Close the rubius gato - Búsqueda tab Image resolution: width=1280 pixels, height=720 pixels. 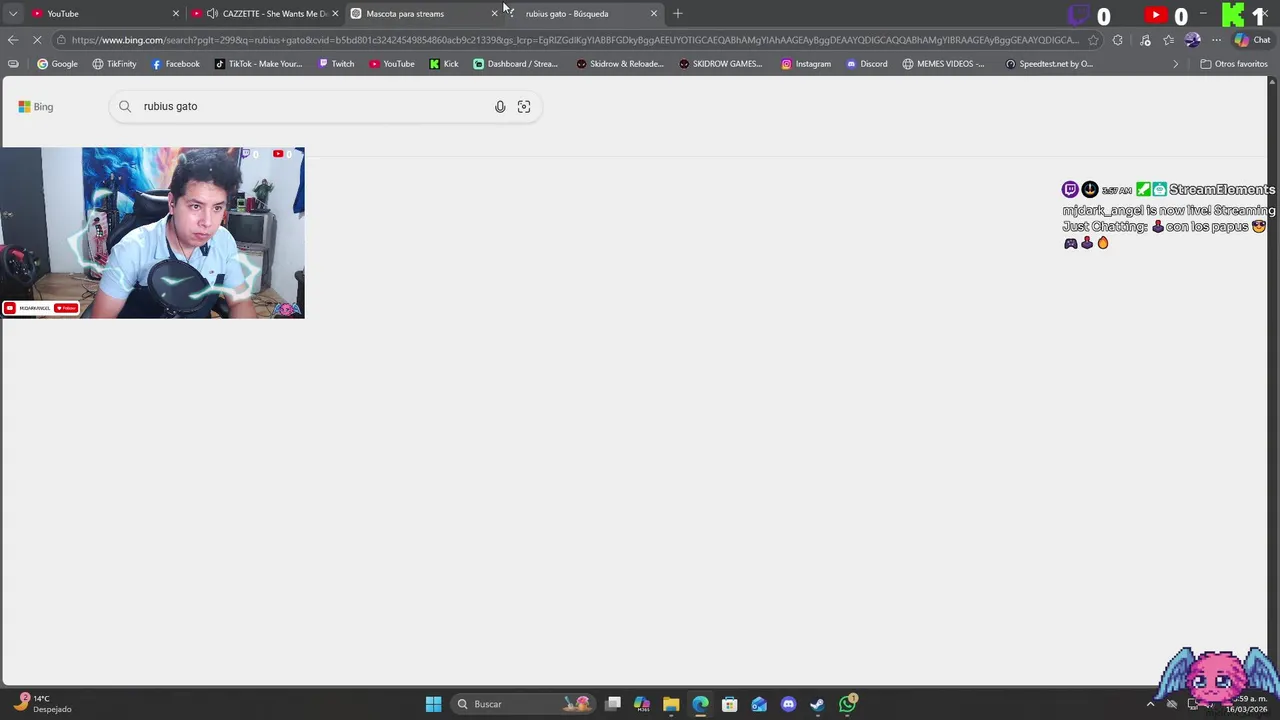(x=654, y=13)
